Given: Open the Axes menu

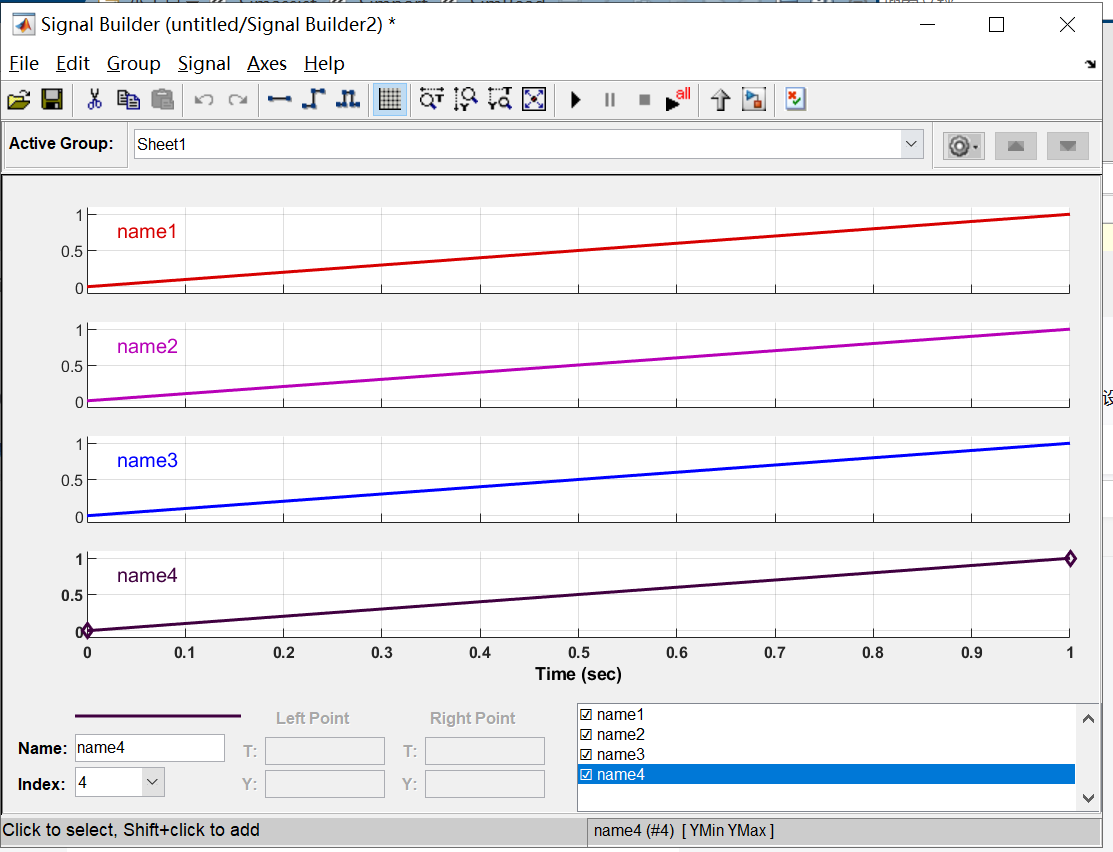Looking at the screenshot, I should point(267,64).
